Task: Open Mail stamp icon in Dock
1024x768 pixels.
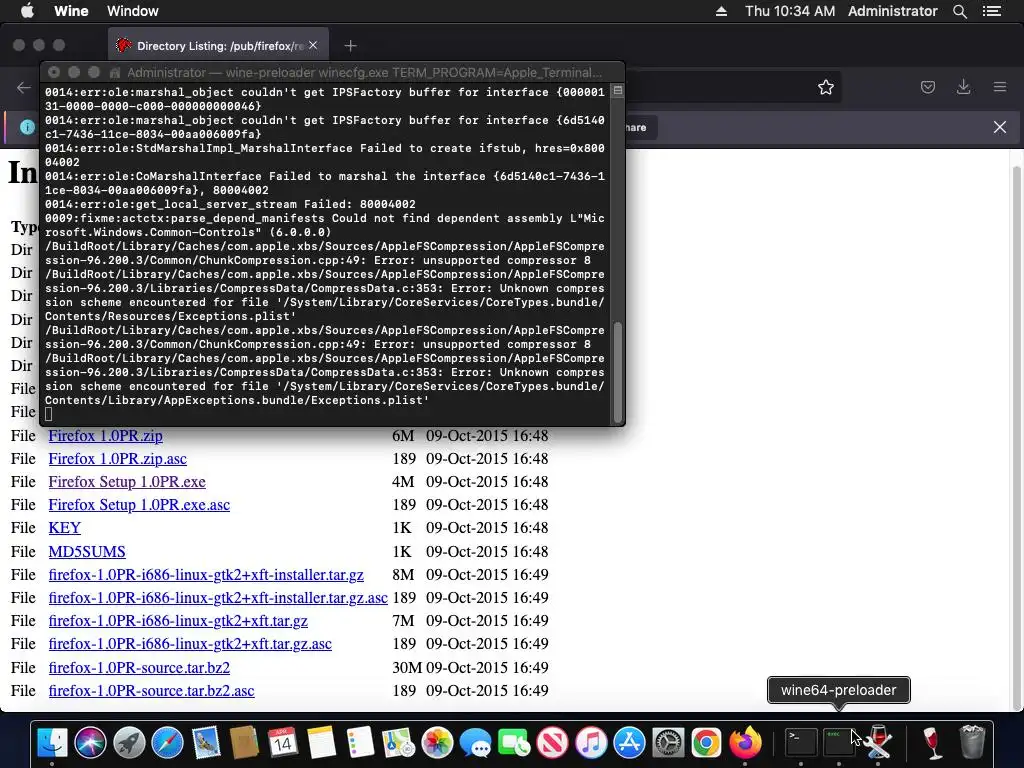Action: [x=206, y=743]
